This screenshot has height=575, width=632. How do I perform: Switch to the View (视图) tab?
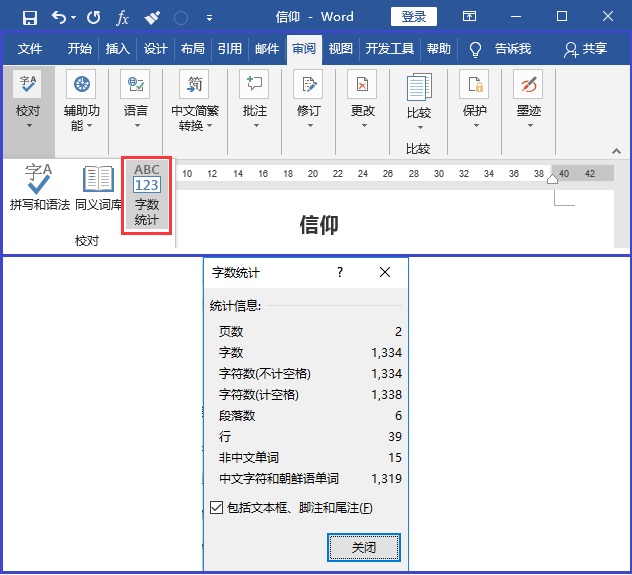341,49
